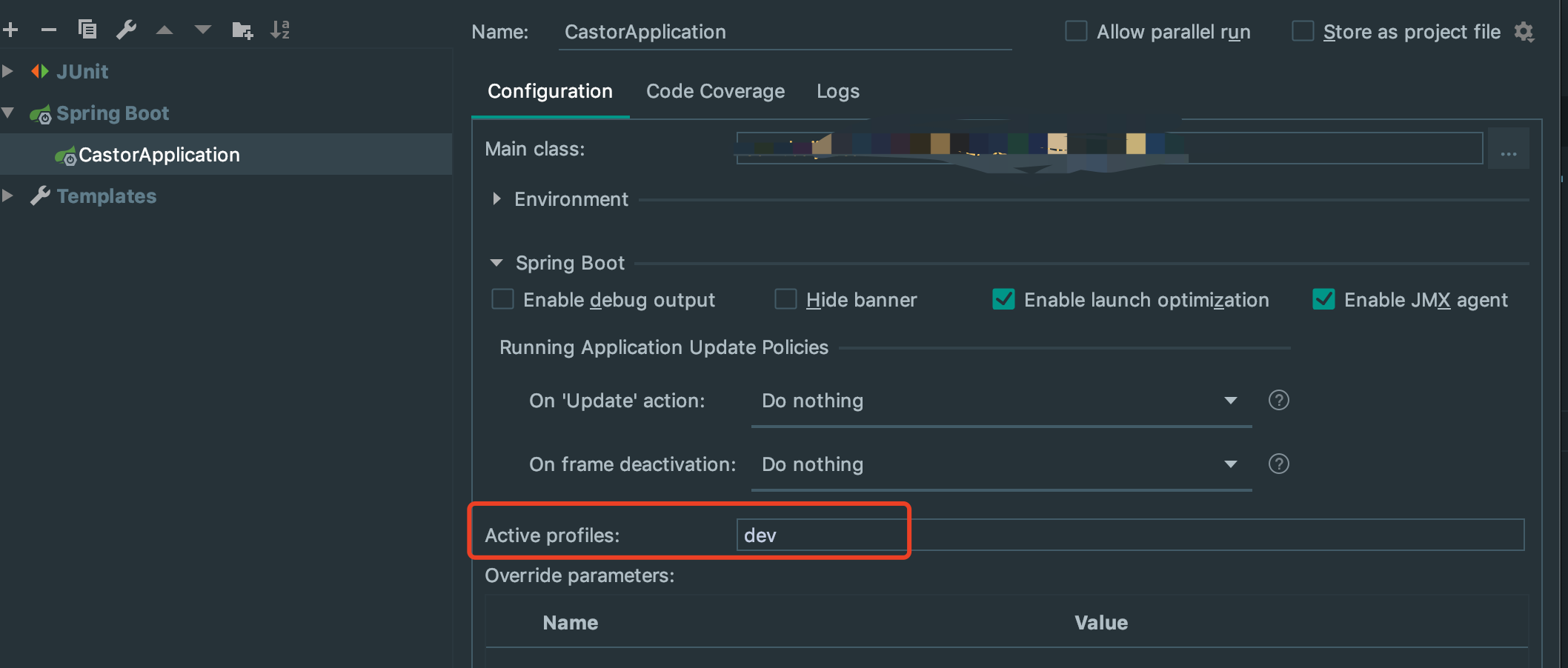Click the remove configuration minus icon

(49, 30)
